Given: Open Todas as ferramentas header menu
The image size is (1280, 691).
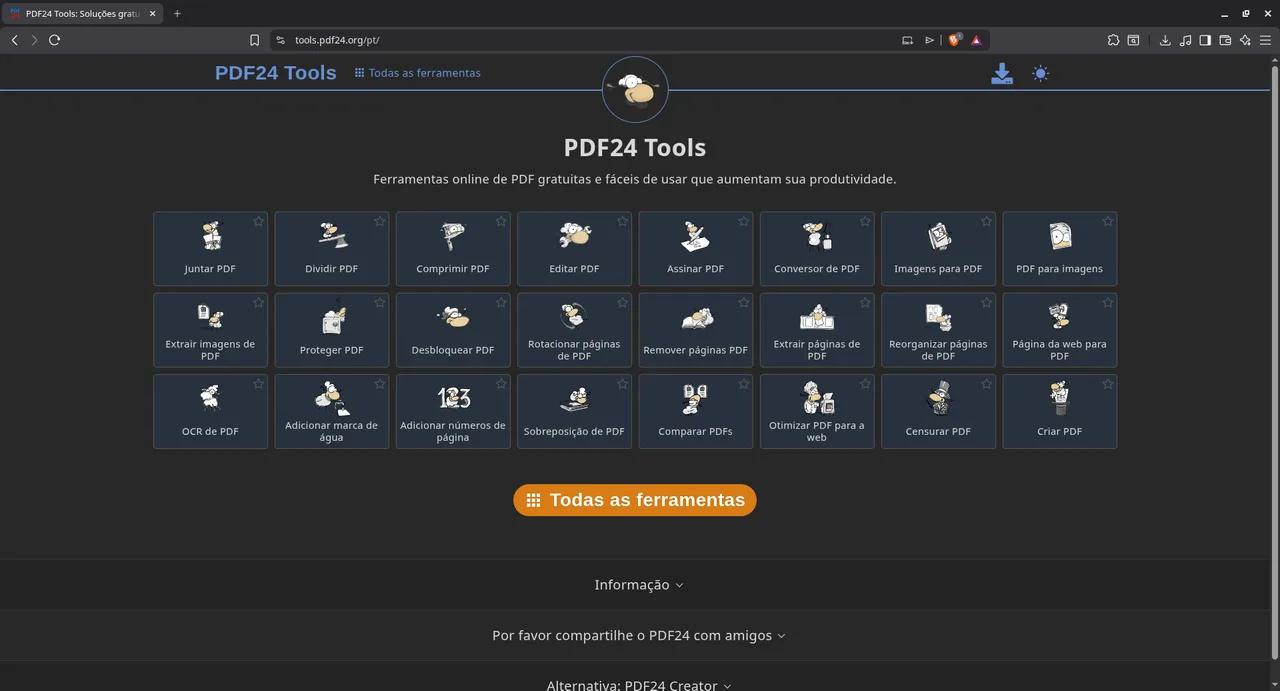Looking at the screenshot, I should point(418,73).
